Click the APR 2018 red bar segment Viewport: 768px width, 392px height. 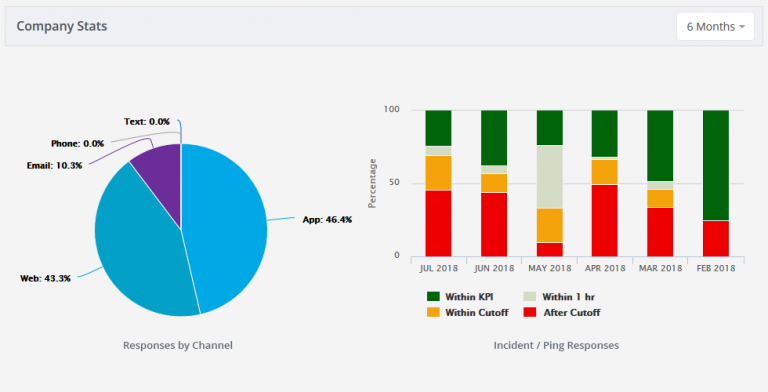point(604,220)
